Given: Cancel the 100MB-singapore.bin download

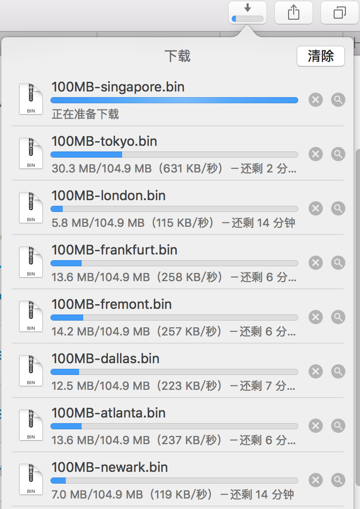Looking at the screenshot, I should [316, 100].
